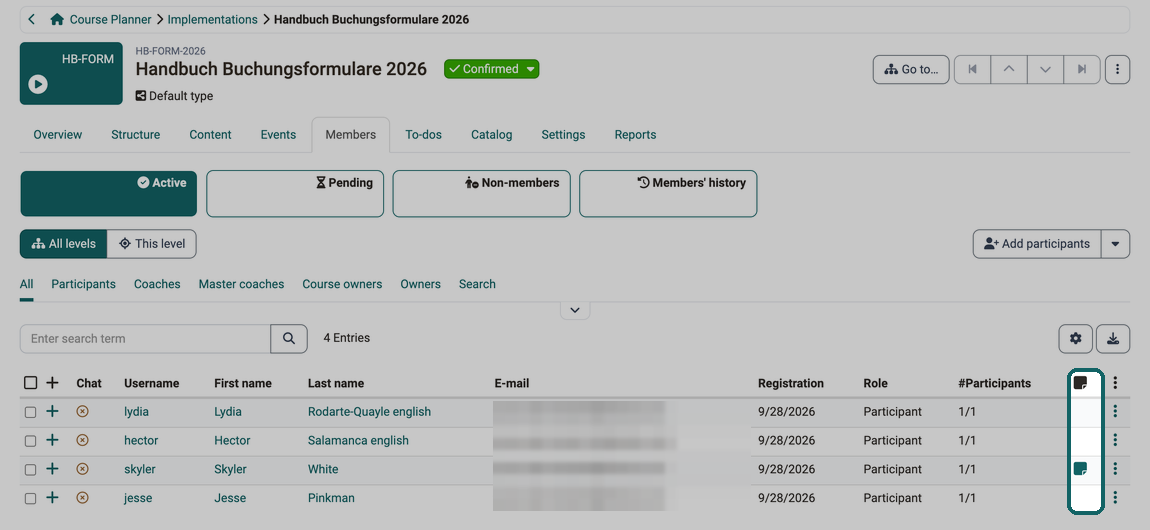Screen dimensions: 1150x530
Task: Go to next element down arrow
Action: 1046,70
